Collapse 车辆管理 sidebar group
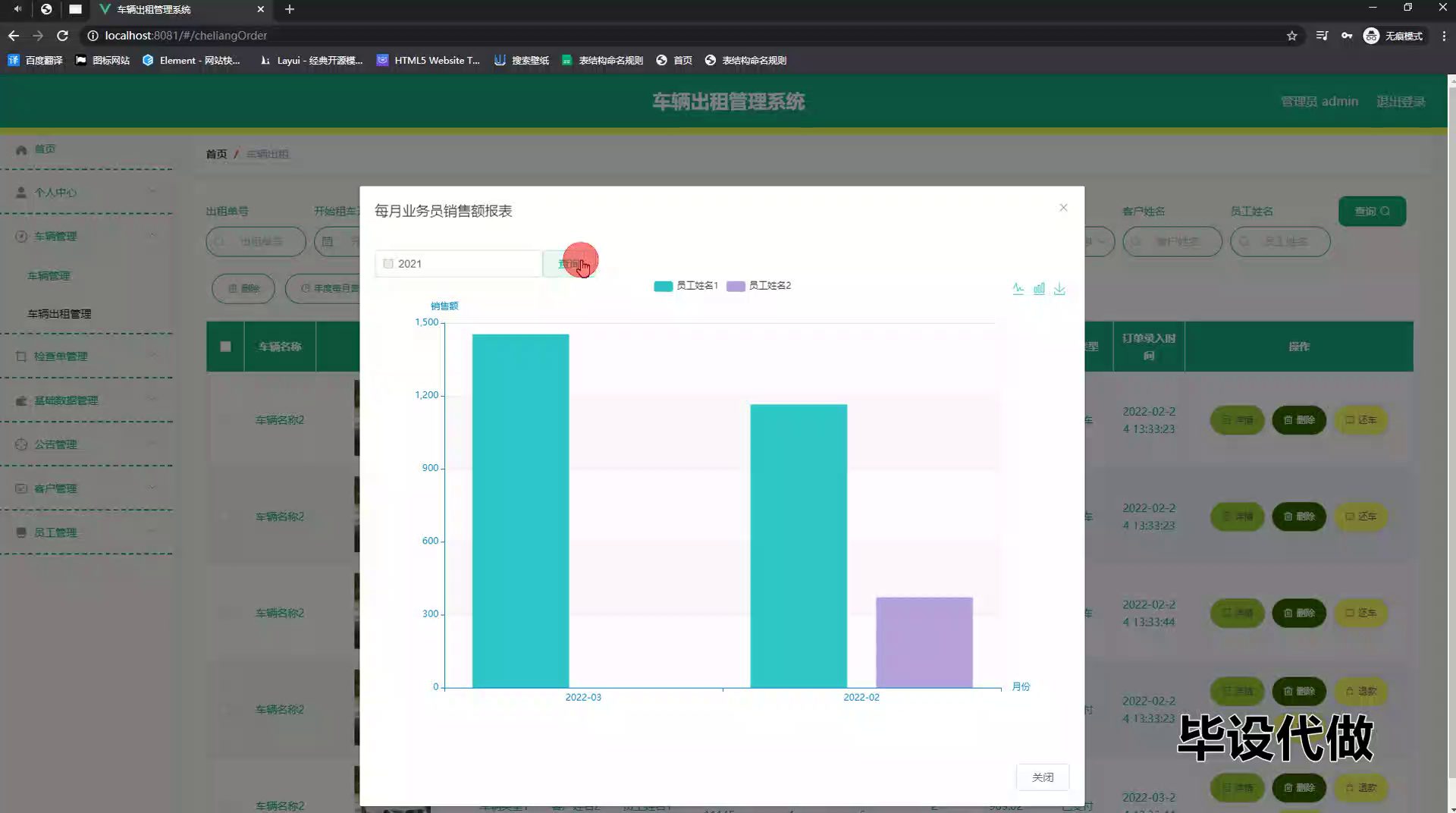 [x=86, y=236]
